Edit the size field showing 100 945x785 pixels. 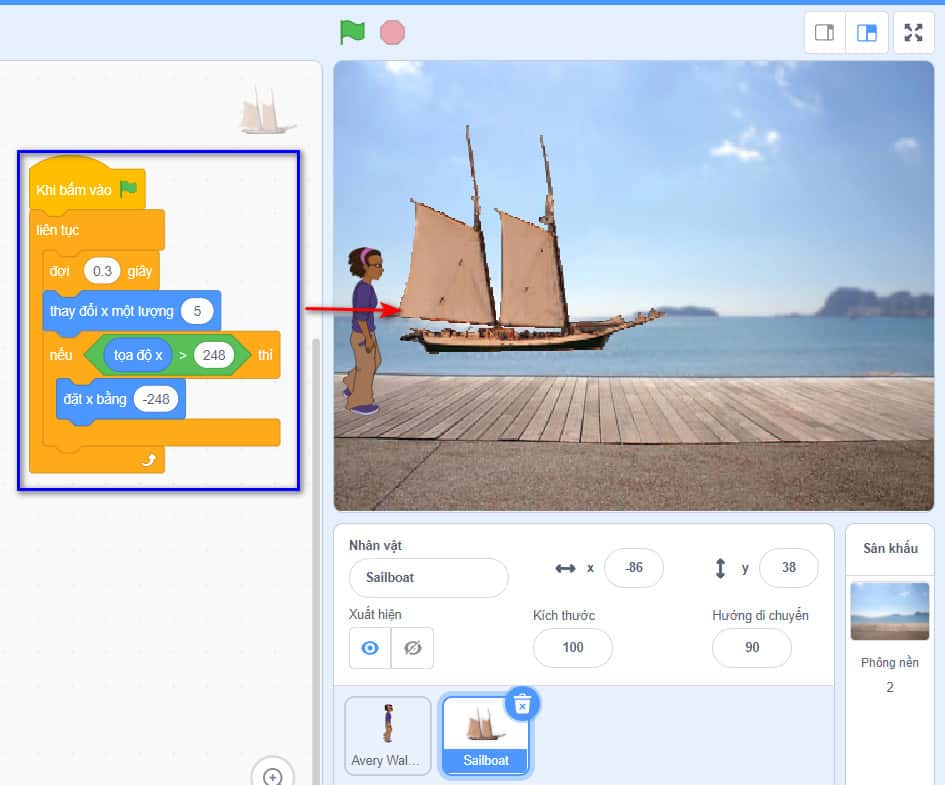click(x=572, y=647)
